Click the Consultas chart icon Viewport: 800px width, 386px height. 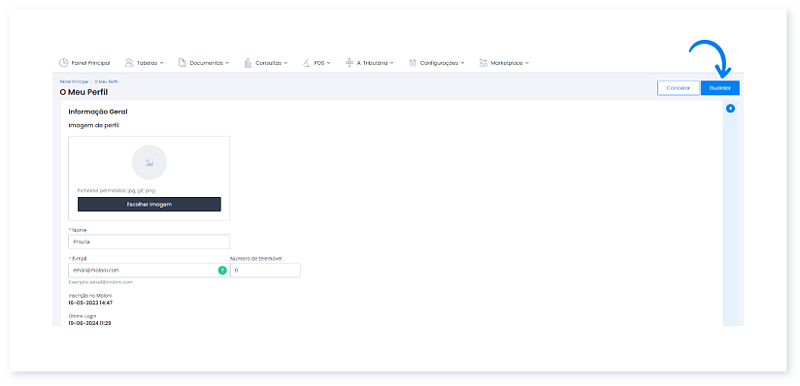point(248,63)
